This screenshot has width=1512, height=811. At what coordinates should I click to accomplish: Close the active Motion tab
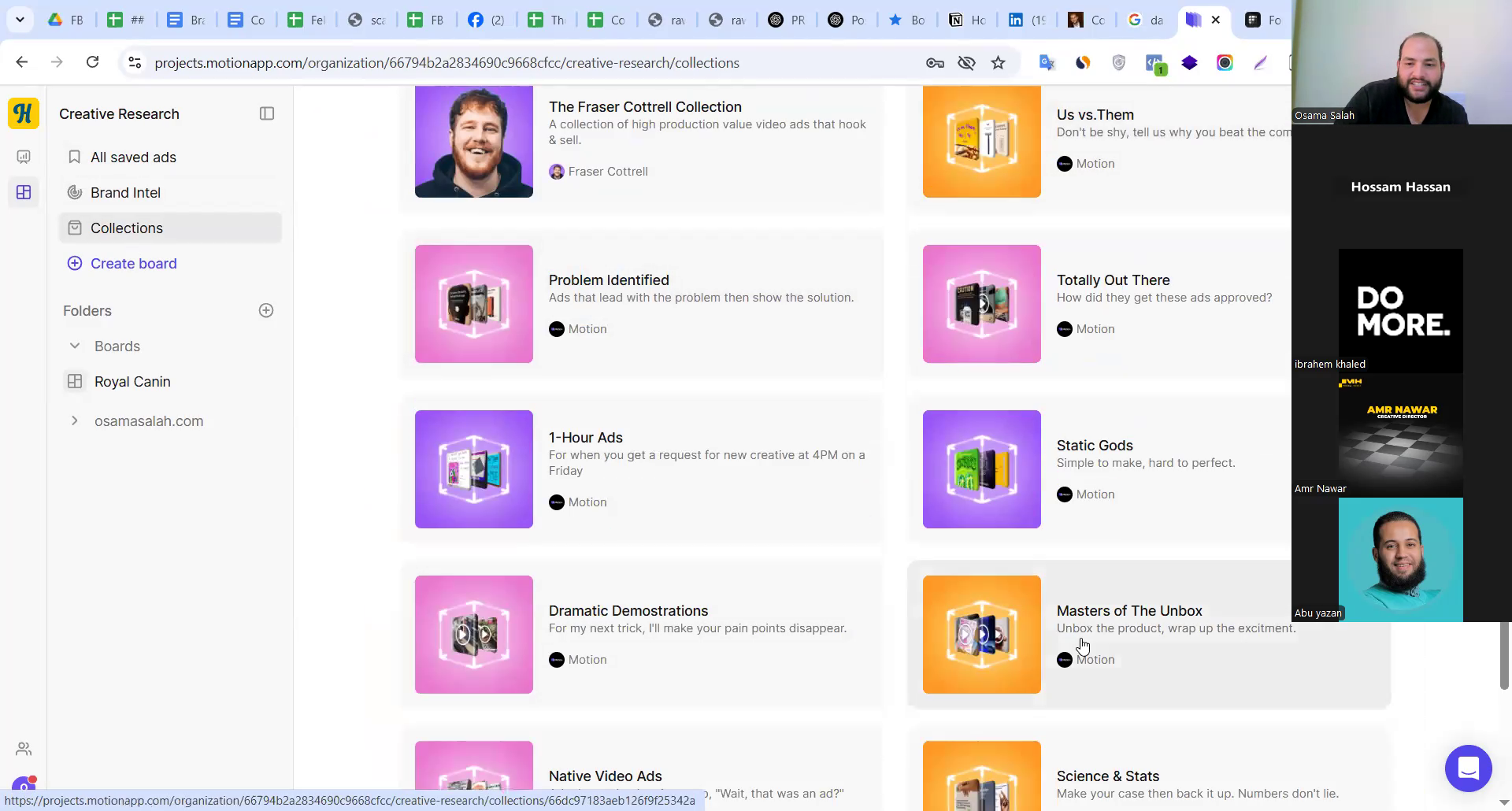pos(1216,20)
